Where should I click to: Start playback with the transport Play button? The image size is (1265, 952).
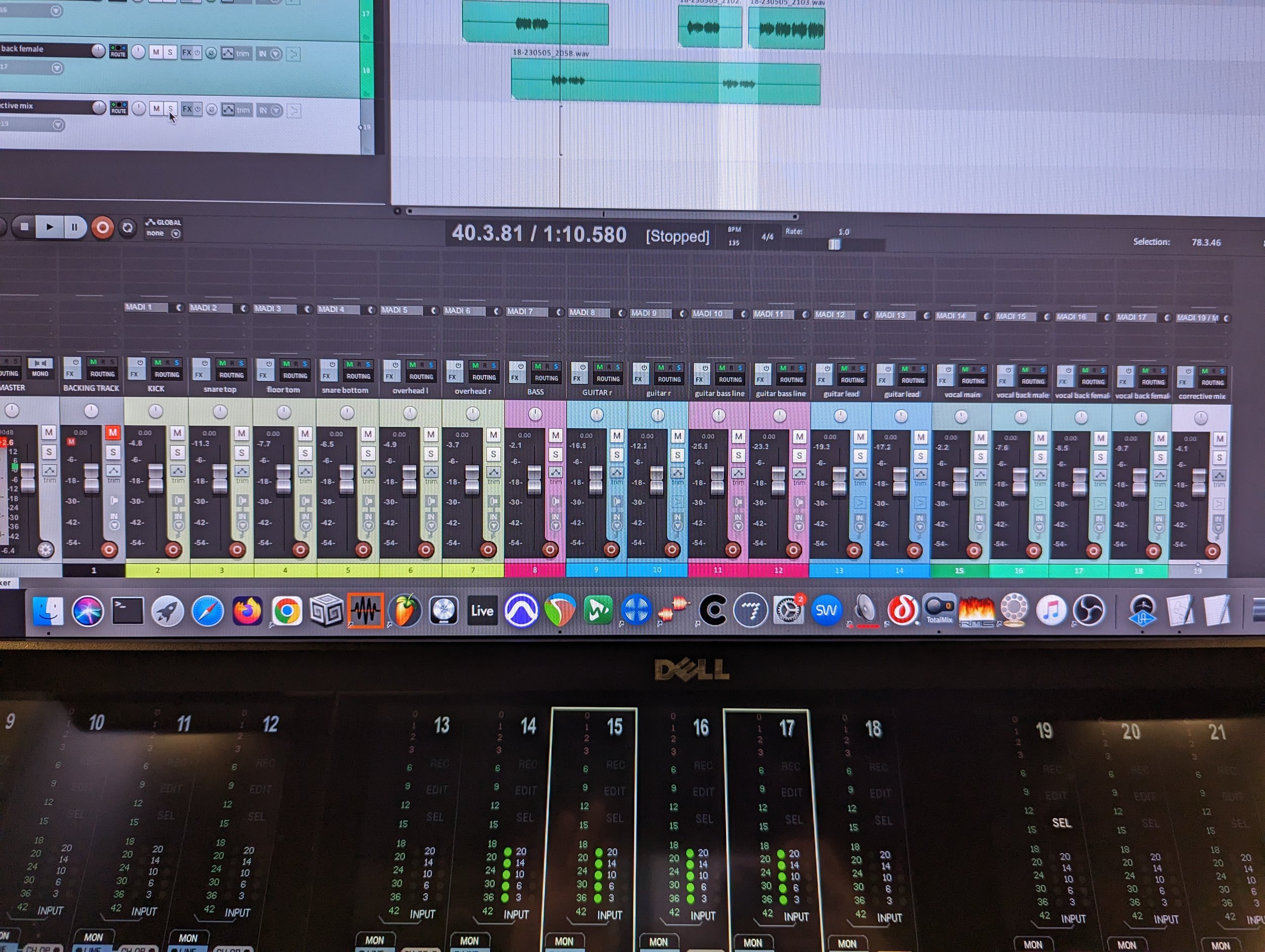pos(50,228)
